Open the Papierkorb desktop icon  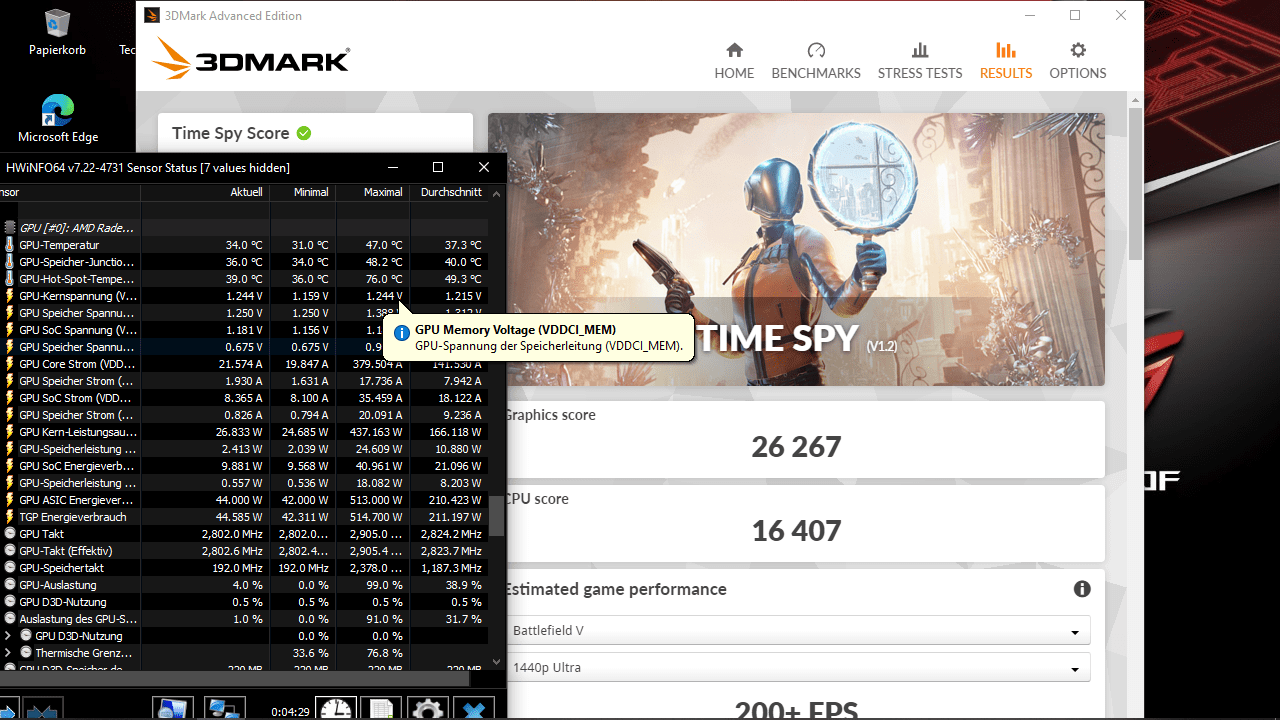tap(57, 32)
